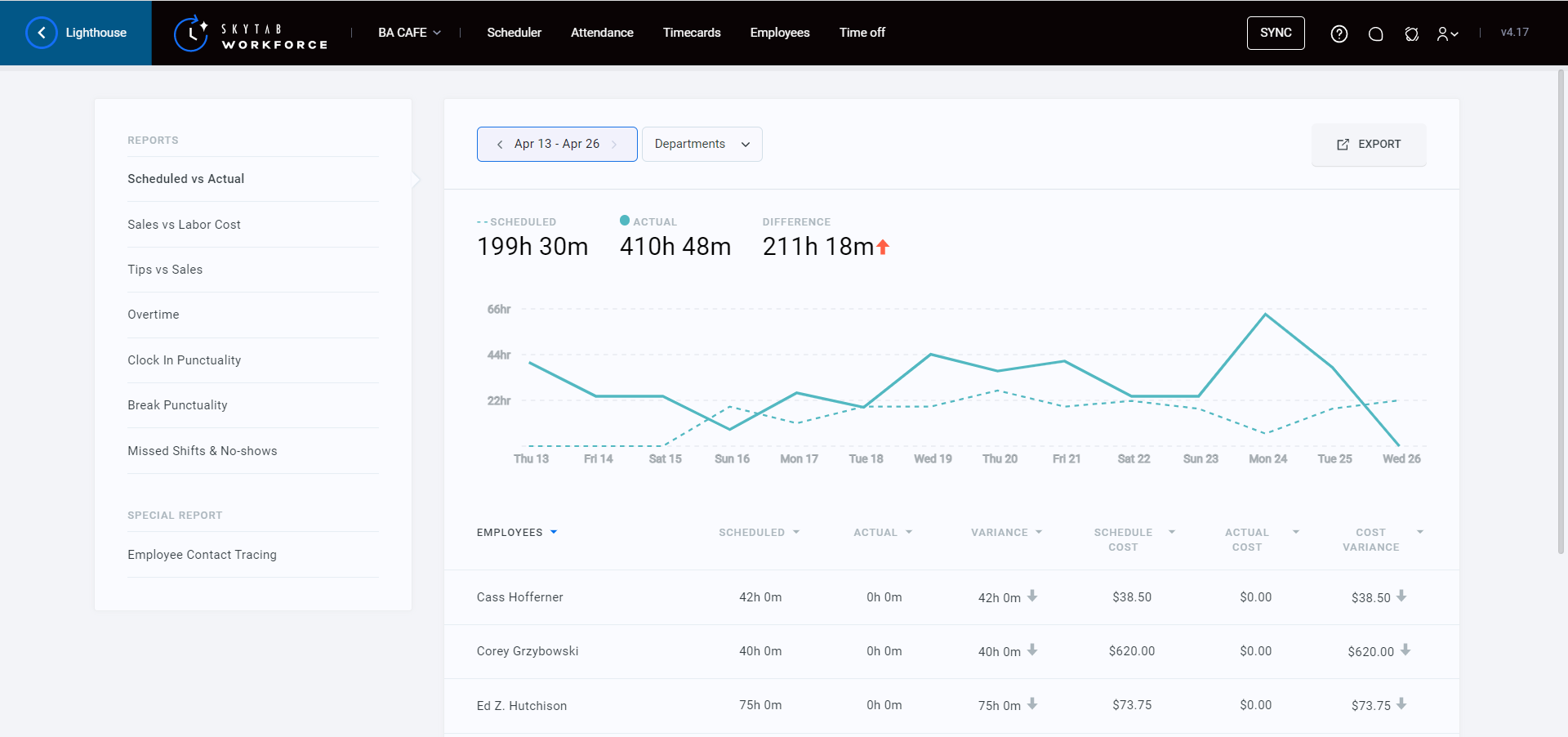The width and height of the screenshot is (1568, 737).
Task: Click the Mon 24 peak on chart
Action: (x=1266, y=315)
